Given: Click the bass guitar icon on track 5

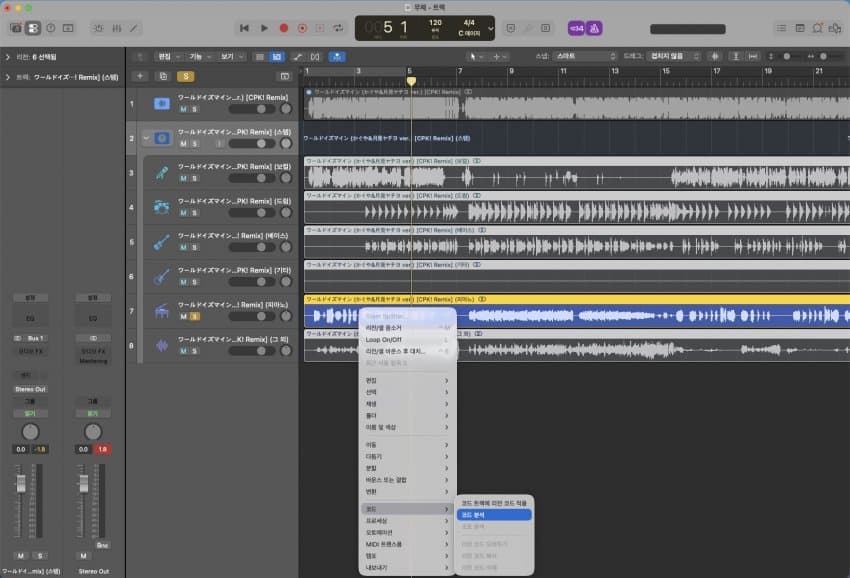Looking at the screenshot, I should (161, 242).
